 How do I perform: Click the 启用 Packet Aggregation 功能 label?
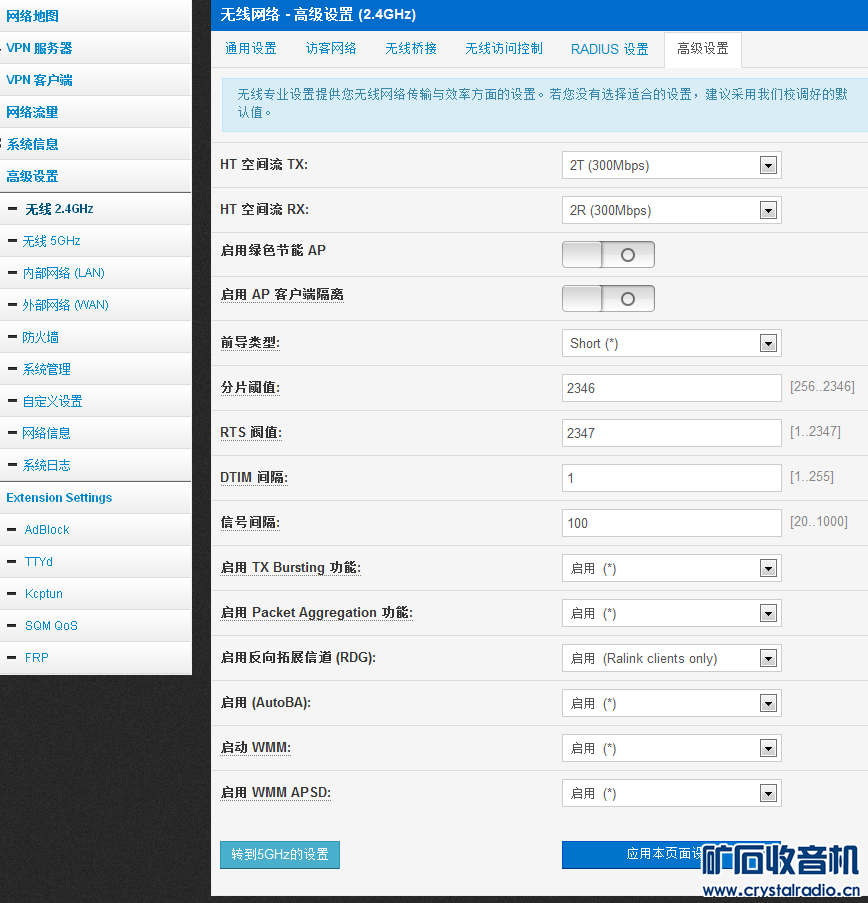click(317, 612)
